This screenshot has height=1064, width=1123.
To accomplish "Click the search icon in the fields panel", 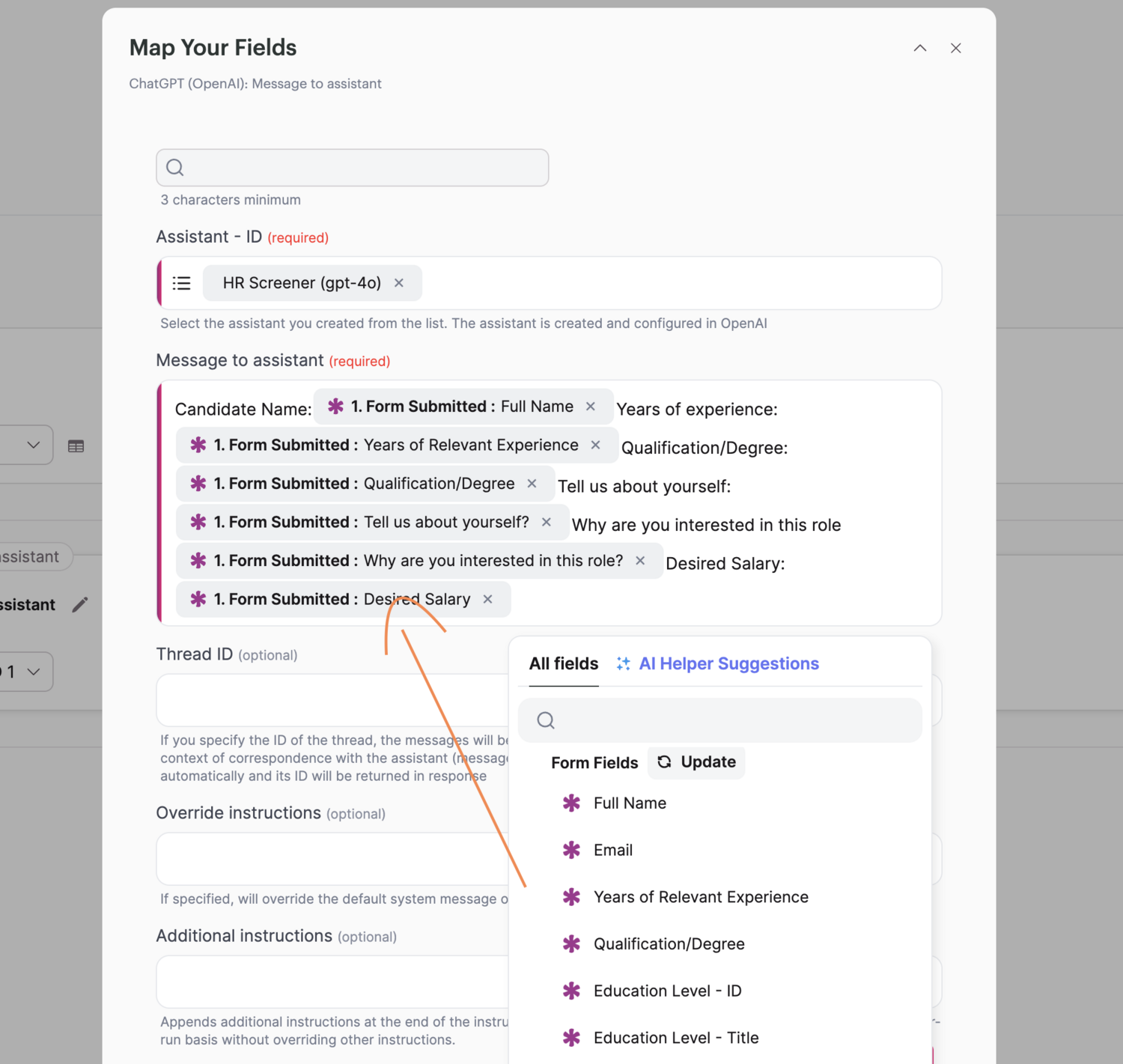I will coord(544,720).
